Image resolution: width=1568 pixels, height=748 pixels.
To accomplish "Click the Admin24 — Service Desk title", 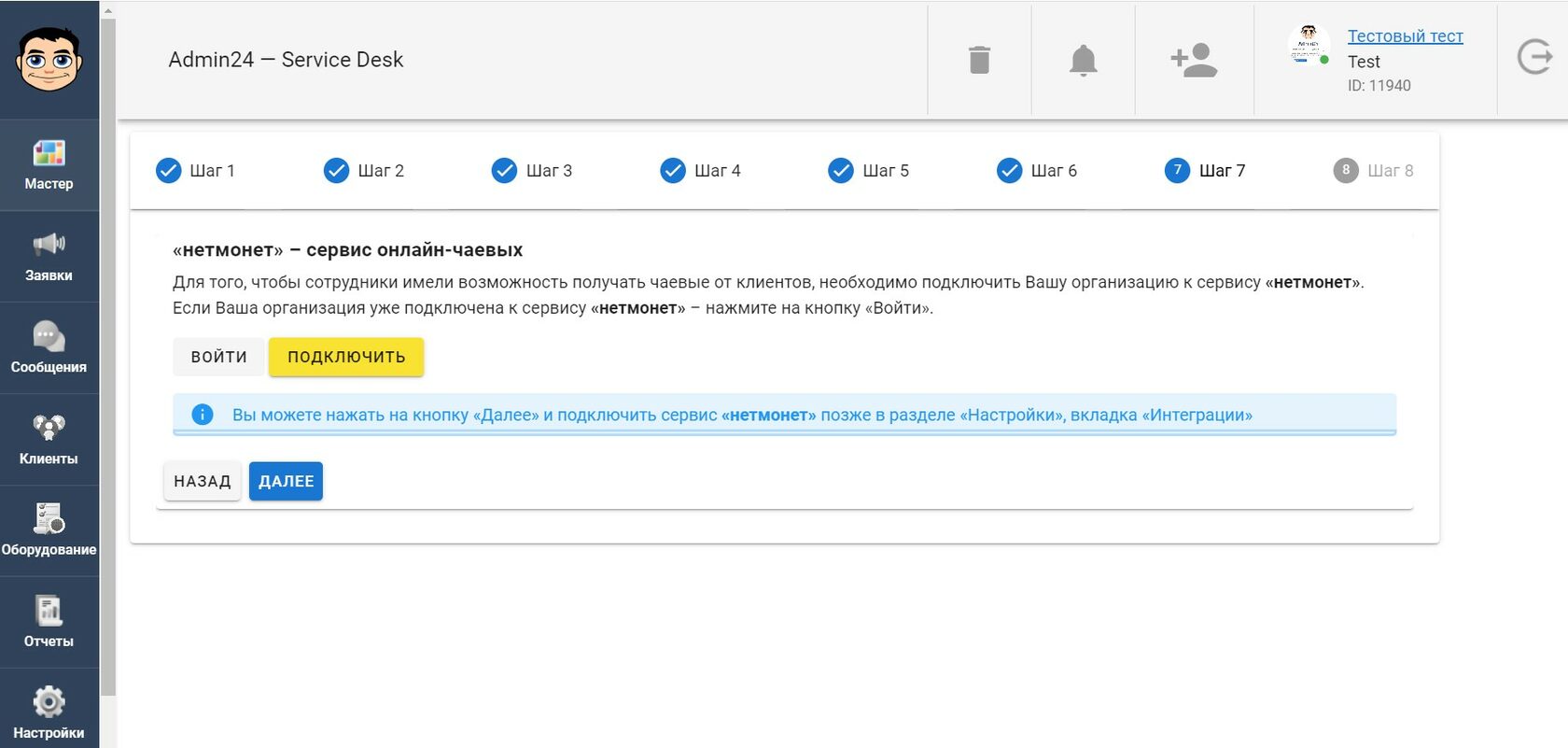I will tap(286, 60).
